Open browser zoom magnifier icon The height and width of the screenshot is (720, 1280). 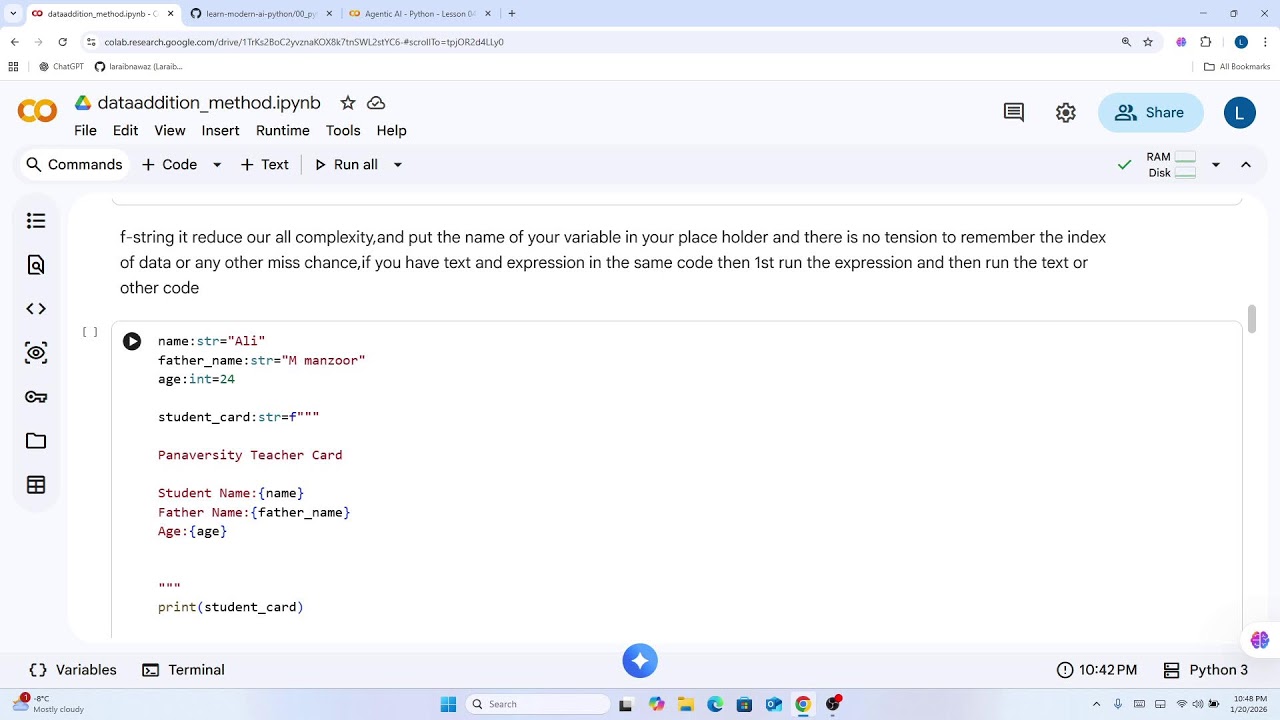click(1126, 42)
